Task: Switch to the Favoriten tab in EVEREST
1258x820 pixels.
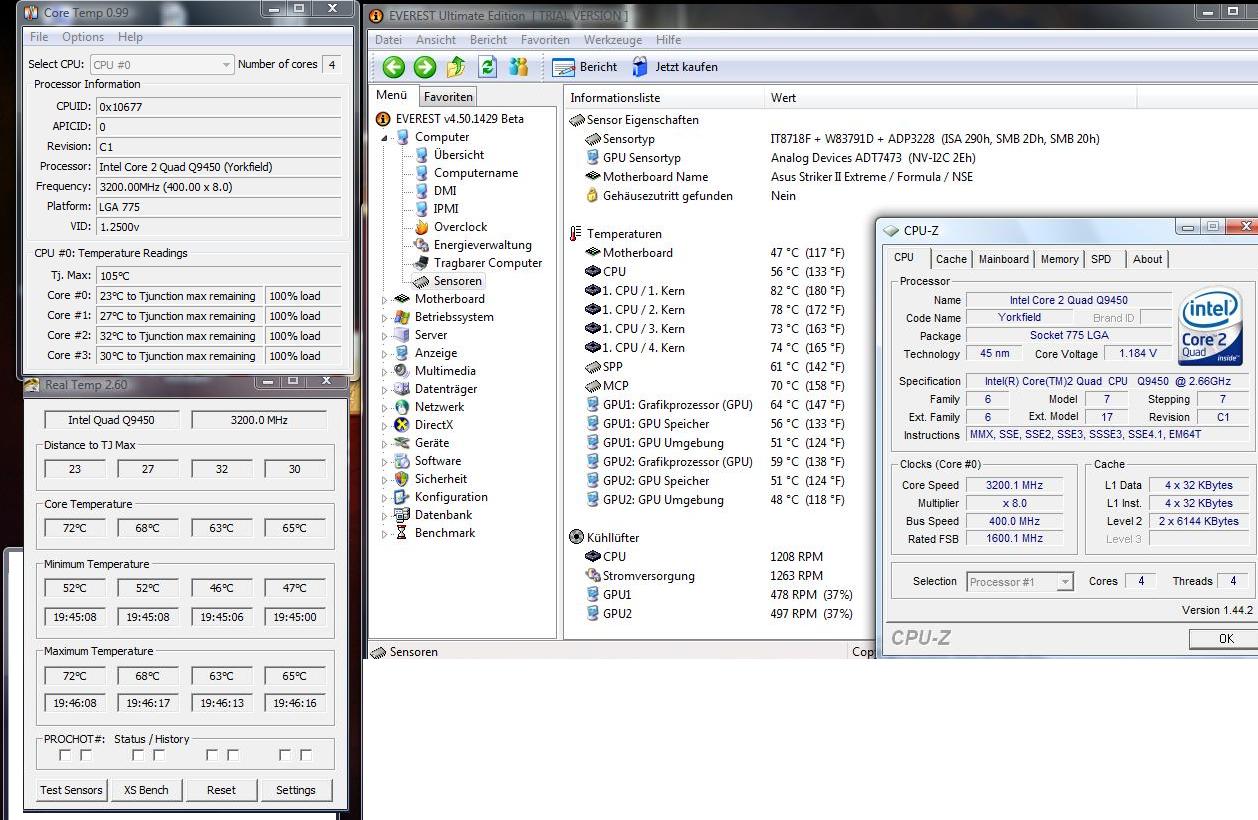Action: [x=447, y=97]
